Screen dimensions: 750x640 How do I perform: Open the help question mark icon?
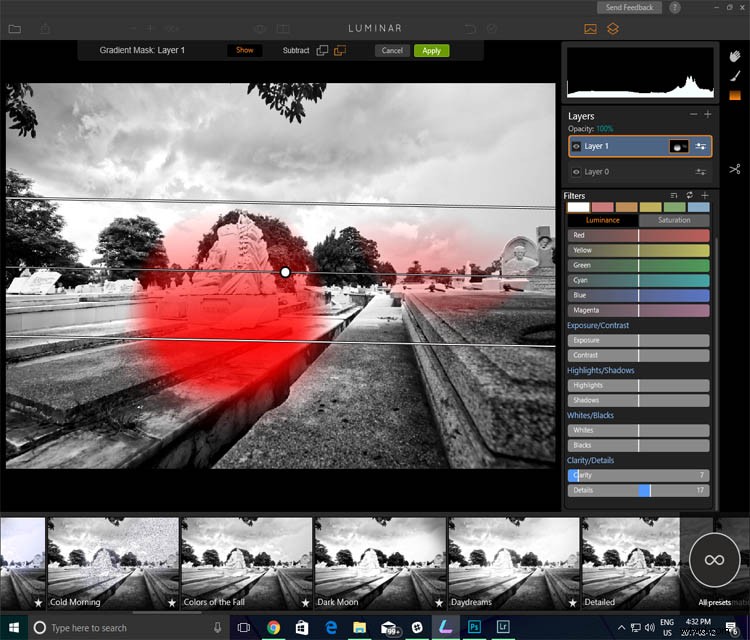(x=675, y=7)
